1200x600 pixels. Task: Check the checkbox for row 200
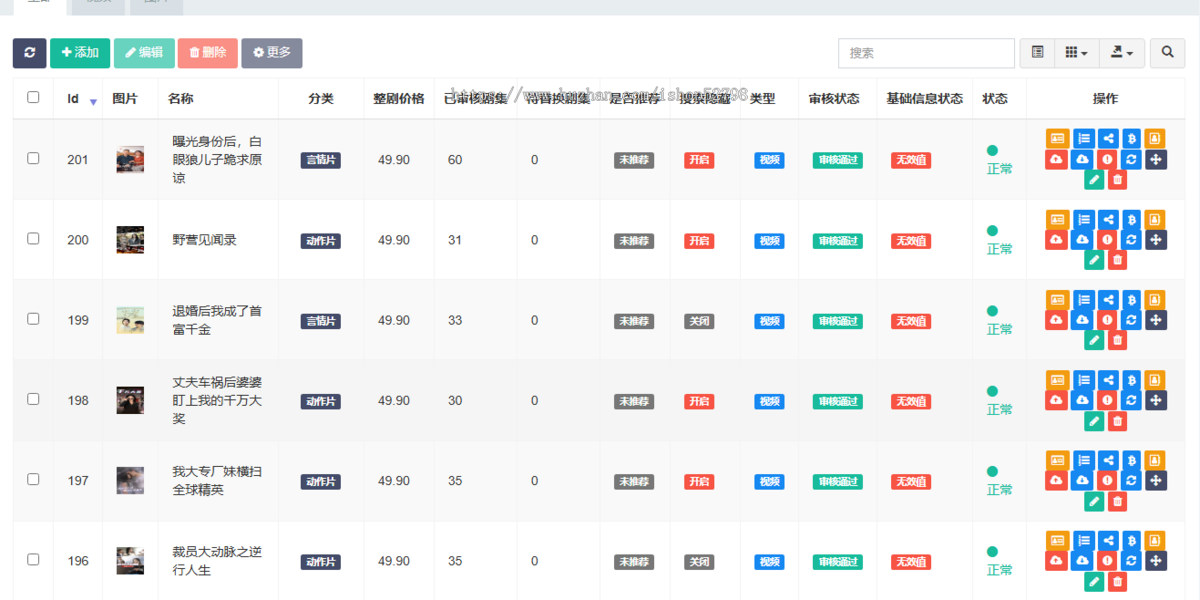point(33,238)
